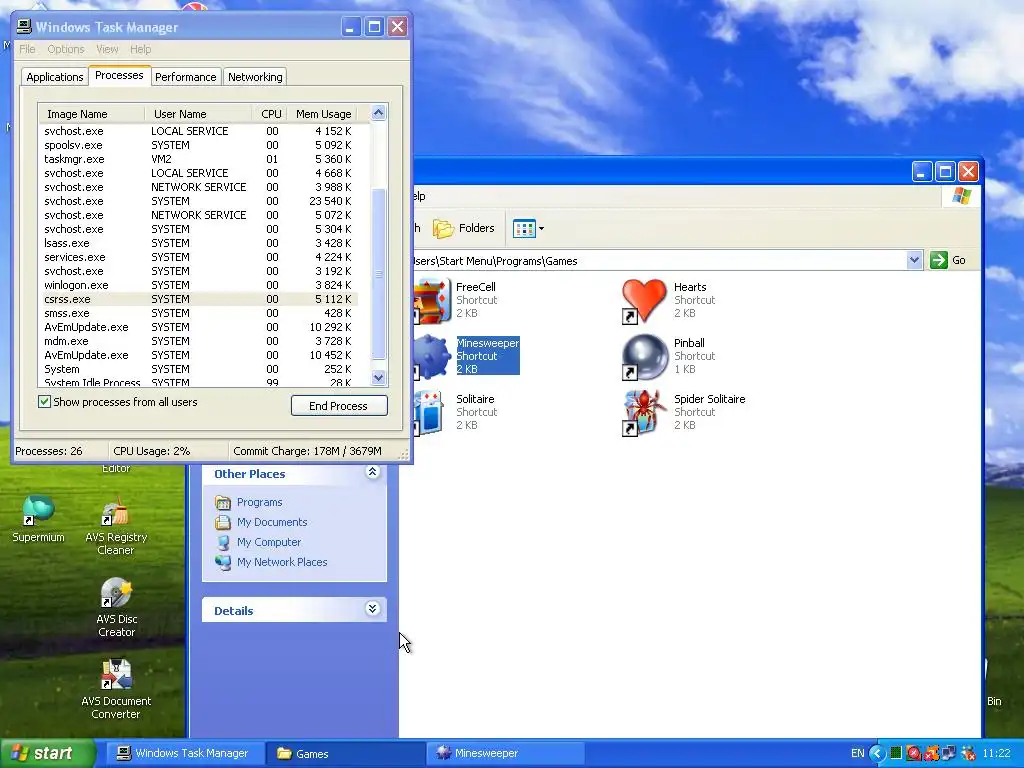Viewport: 1024px width, 768px height.
Task: Select the services.exe process row
Action: click(198, 257)
